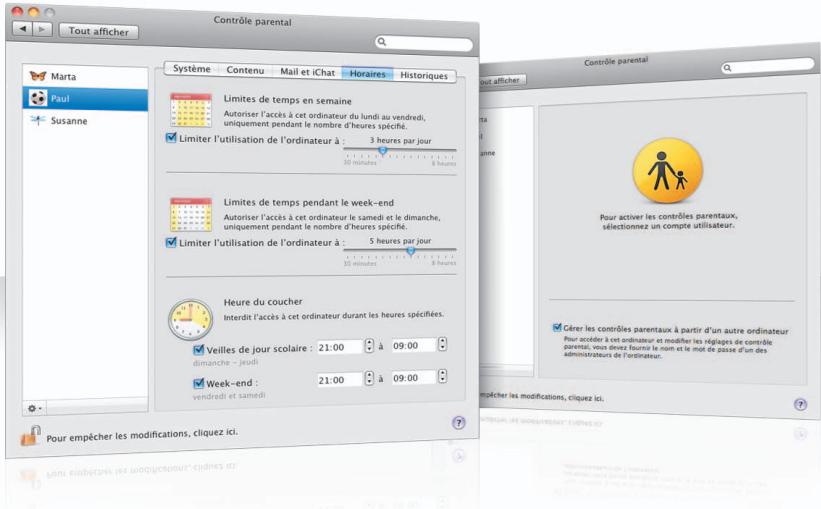Image resolution: width=821 pixels, height=509 pixels.
Task: Toggle weekend computer use limit checkbox
Action: (x=171, y=242)
